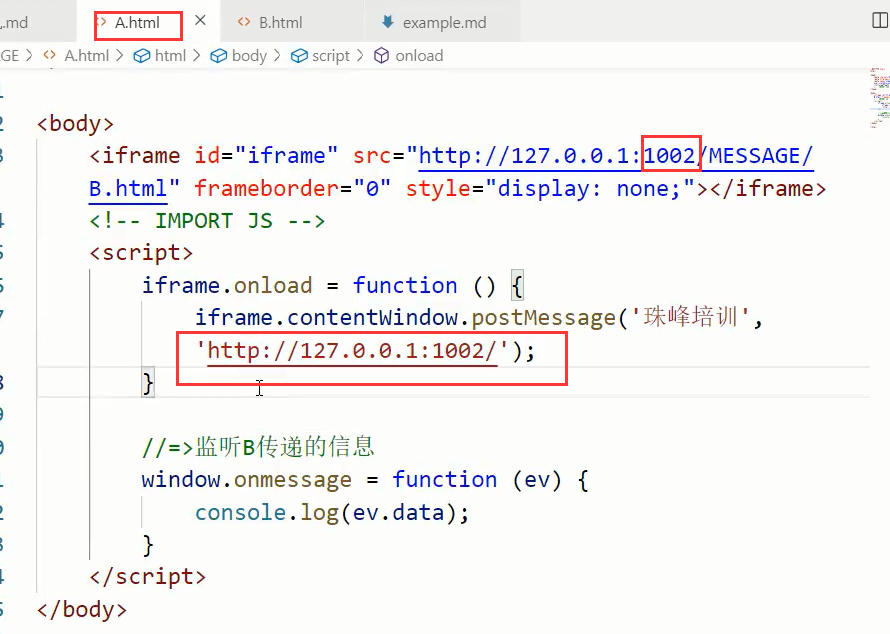This screenshot has height=634, width=890.
Task: Switch to the A.html editor tab
Action: coord(137,23)
